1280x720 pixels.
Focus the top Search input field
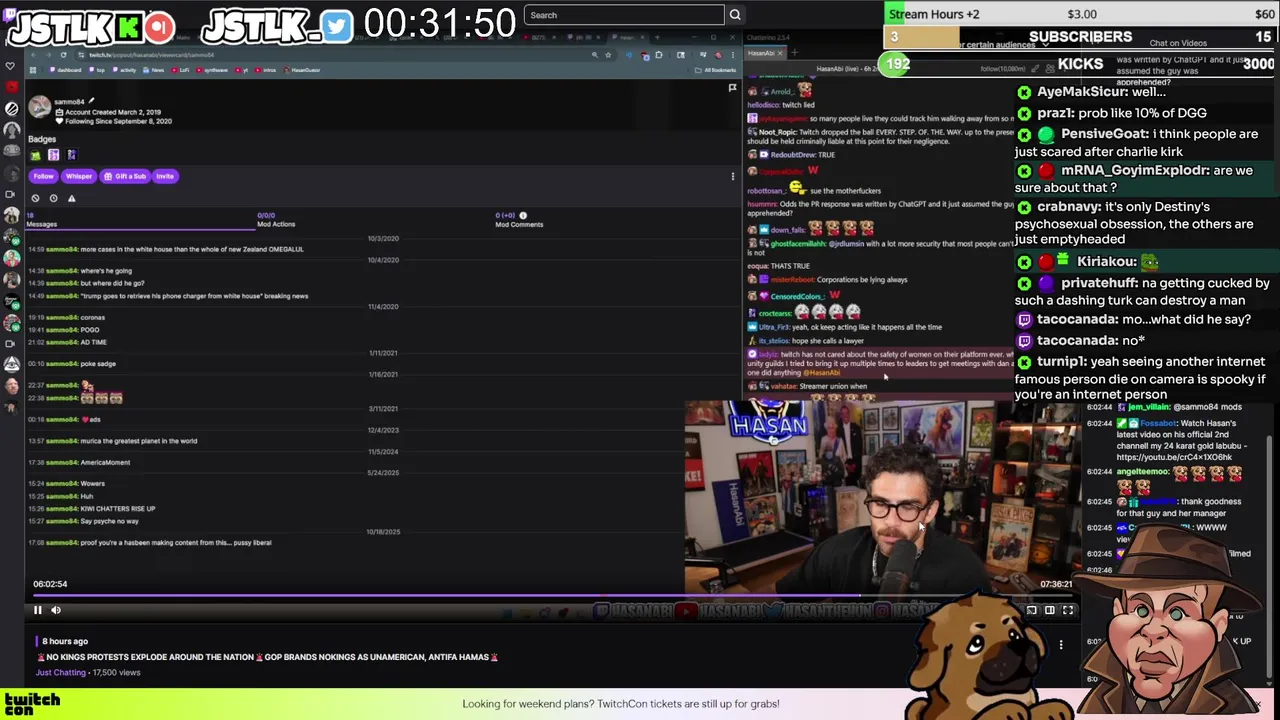point(623,15)
